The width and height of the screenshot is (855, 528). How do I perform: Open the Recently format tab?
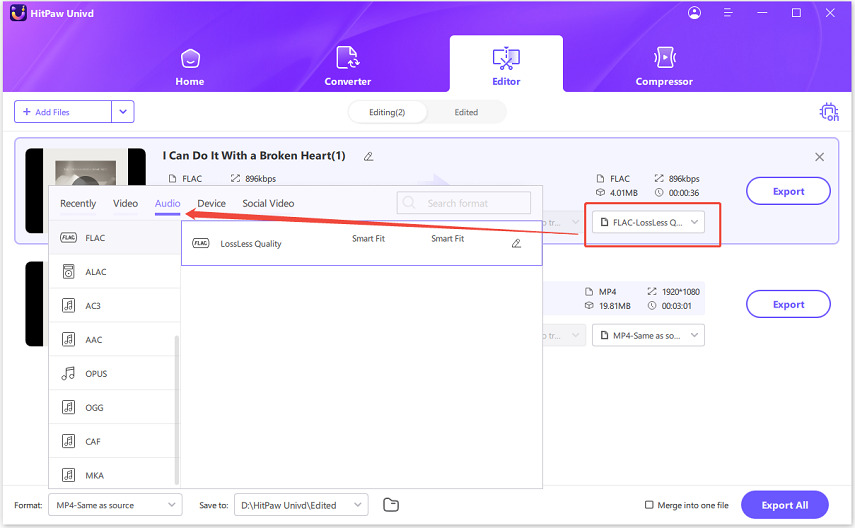pyautogui.click(x=78, y=203)
